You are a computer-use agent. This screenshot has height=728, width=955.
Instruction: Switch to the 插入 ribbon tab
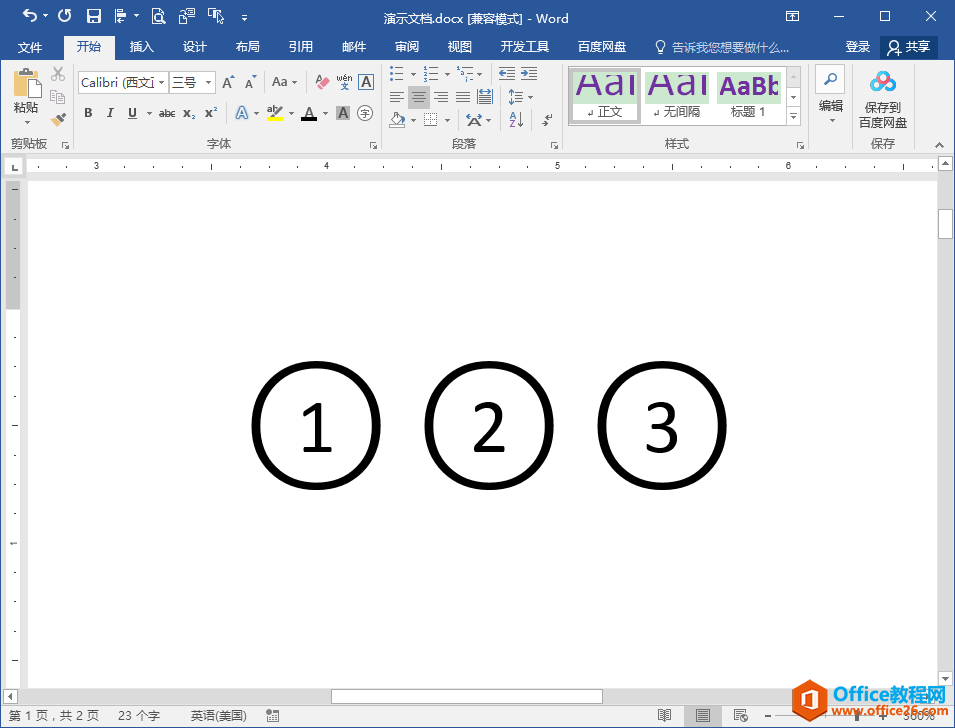point(141,46)
